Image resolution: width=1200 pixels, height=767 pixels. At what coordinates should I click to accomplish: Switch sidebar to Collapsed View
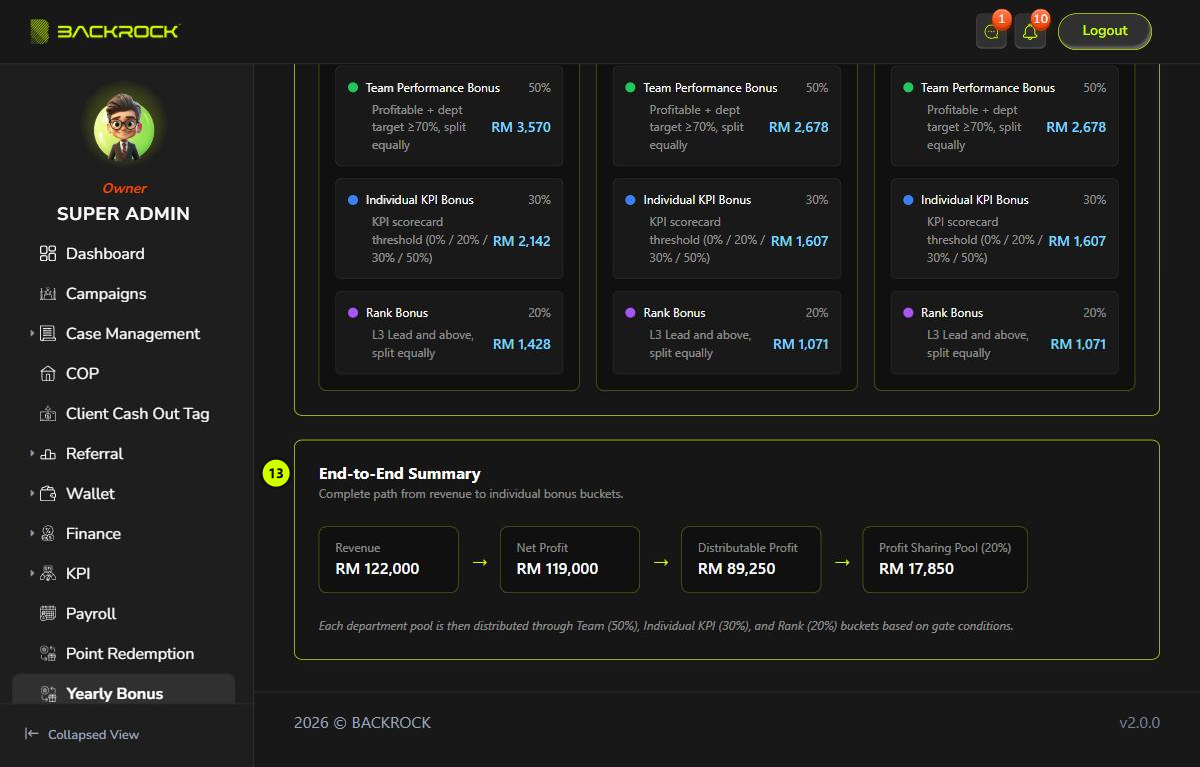click(82, 735)
